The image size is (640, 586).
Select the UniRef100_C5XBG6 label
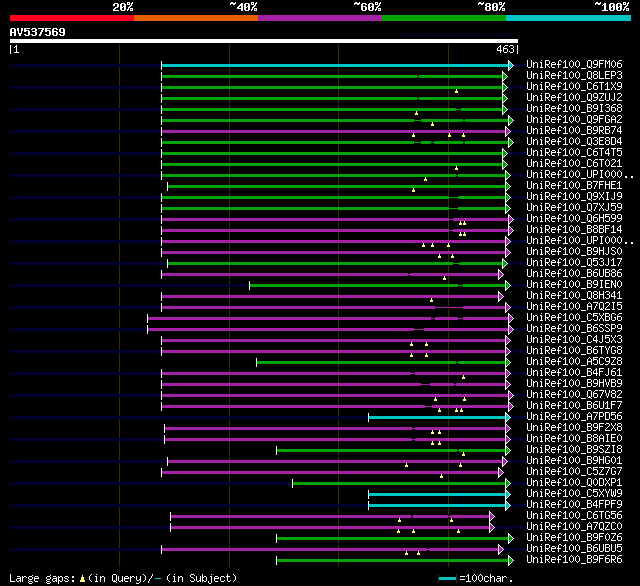pos(574,318)
